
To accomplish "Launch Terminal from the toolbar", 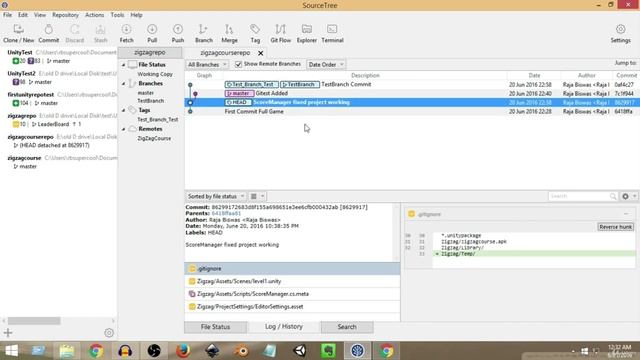I will click(332, 33).
